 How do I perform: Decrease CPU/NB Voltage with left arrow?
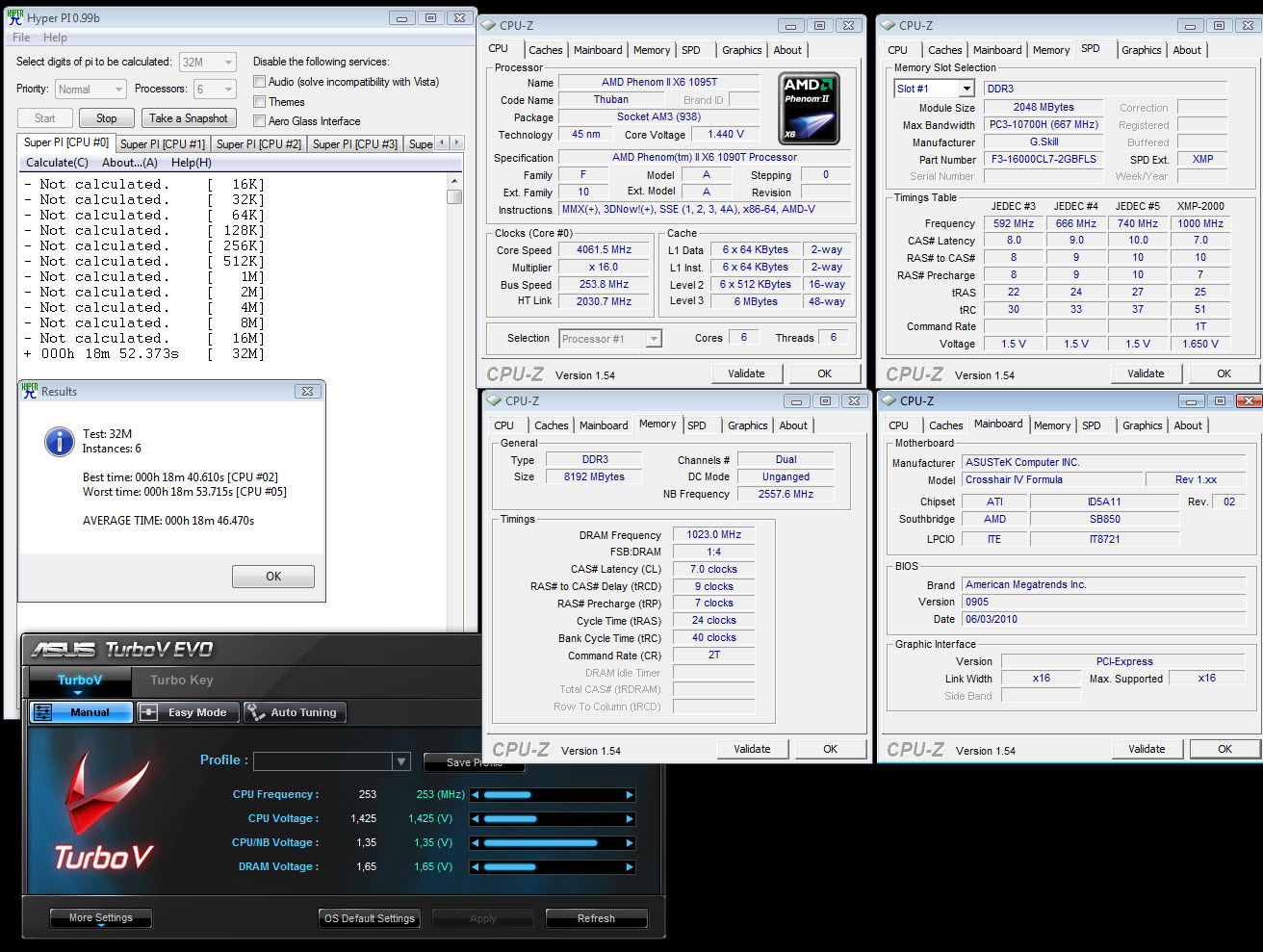tap(475, 843)
